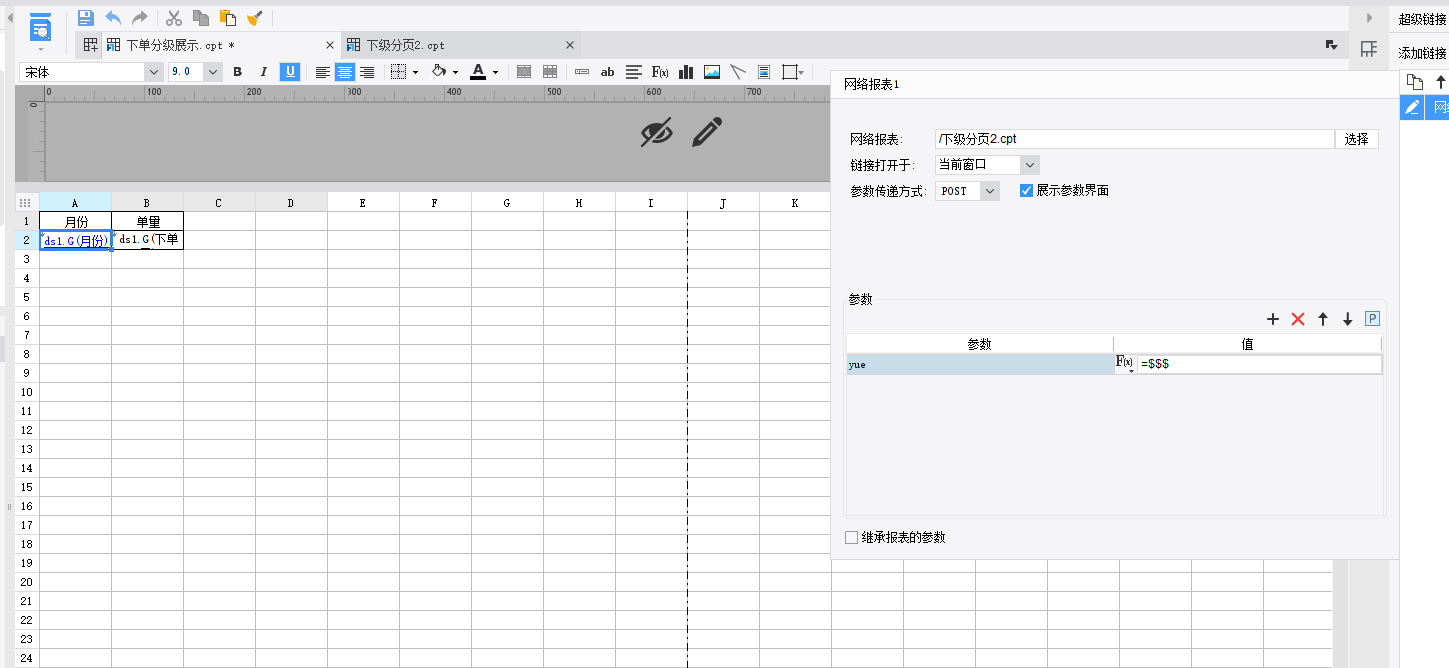Image resolution: width=1449 pixels, height=668 pixels.
Task: Click the copy link icon in right panel
Action: click(x=1414, y=82)
